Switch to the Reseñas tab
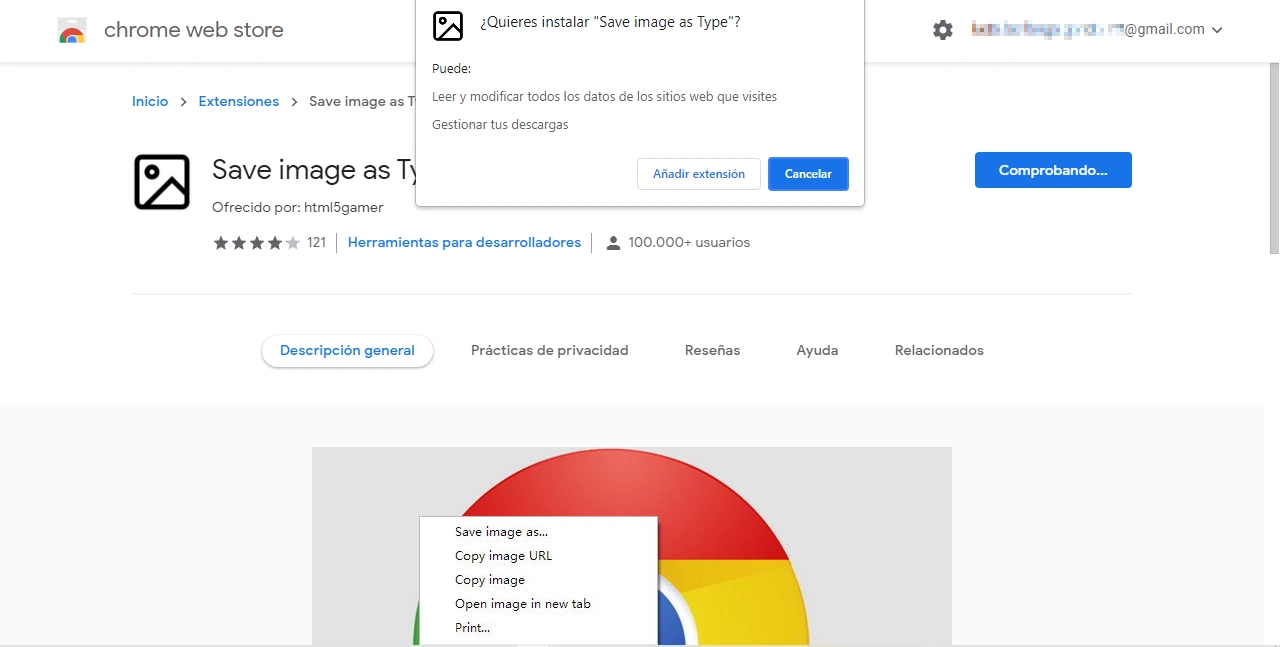This screenshot has width=1280, height=647. click(x=713, y=351)
